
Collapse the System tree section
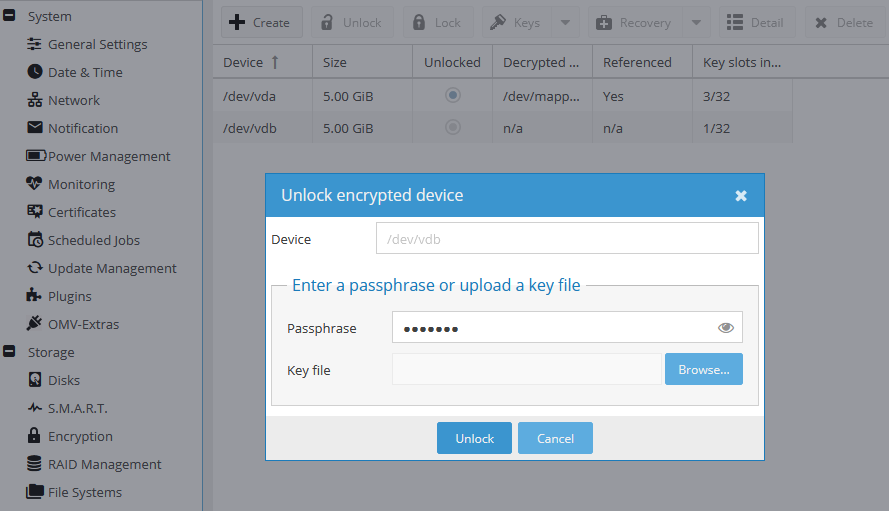click(x=9, y=16)
